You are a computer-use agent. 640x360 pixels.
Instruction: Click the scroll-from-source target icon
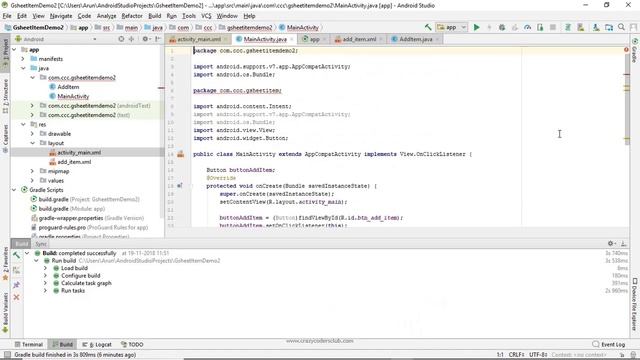coord(121,39)
